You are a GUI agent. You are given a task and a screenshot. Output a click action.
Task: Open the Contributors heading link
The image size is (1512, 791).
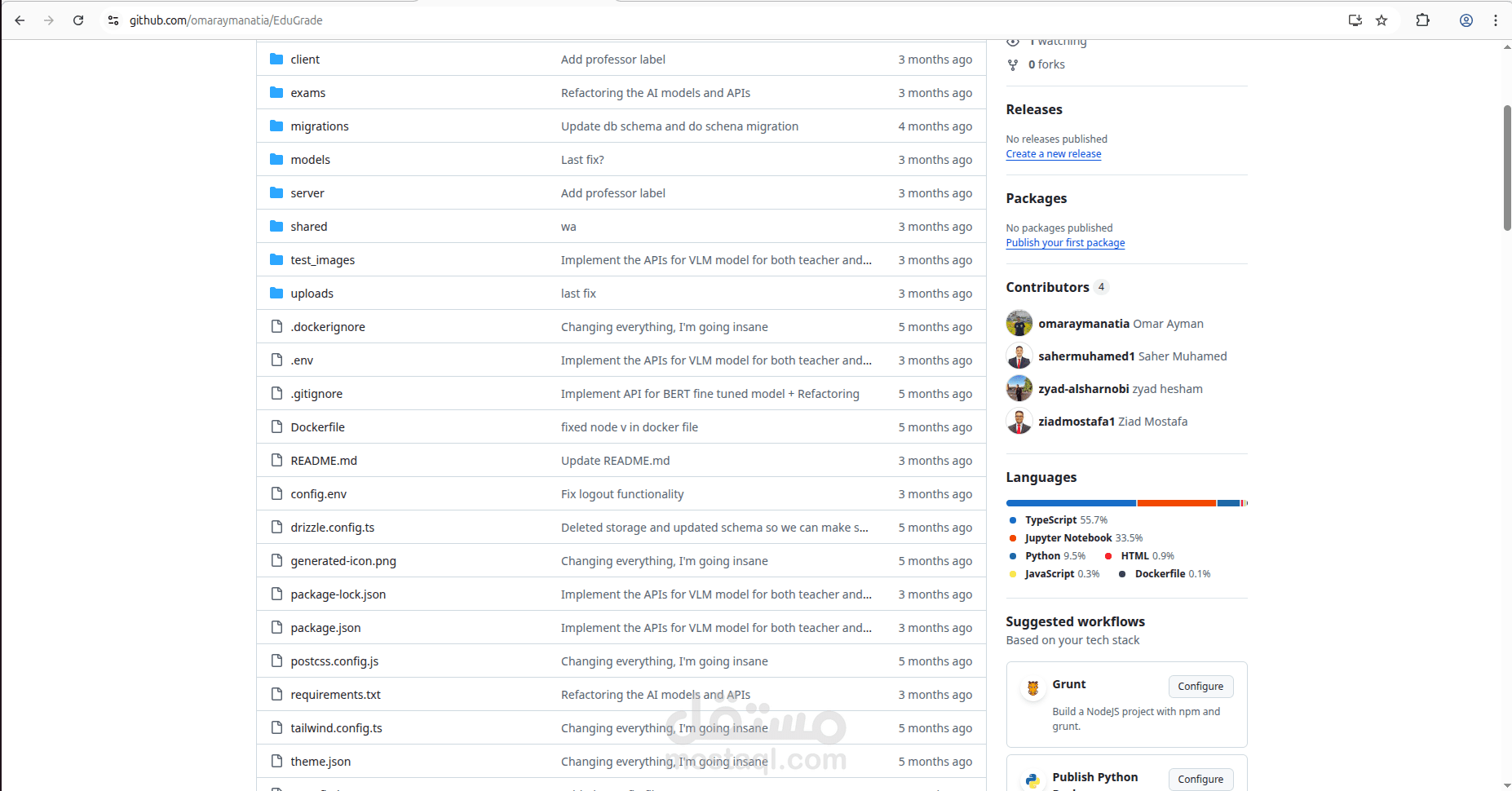[1057, 287]
